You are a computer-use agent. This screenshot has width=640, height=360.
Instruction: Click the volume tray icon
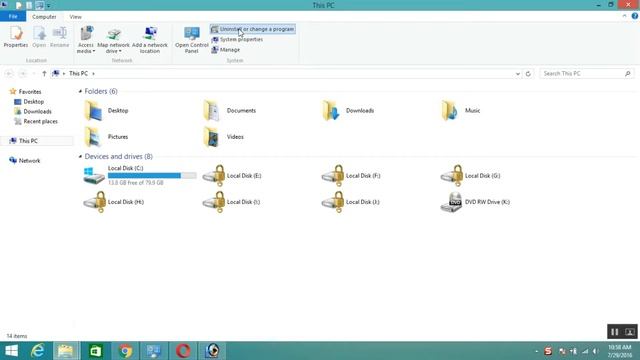coord(596,351)
